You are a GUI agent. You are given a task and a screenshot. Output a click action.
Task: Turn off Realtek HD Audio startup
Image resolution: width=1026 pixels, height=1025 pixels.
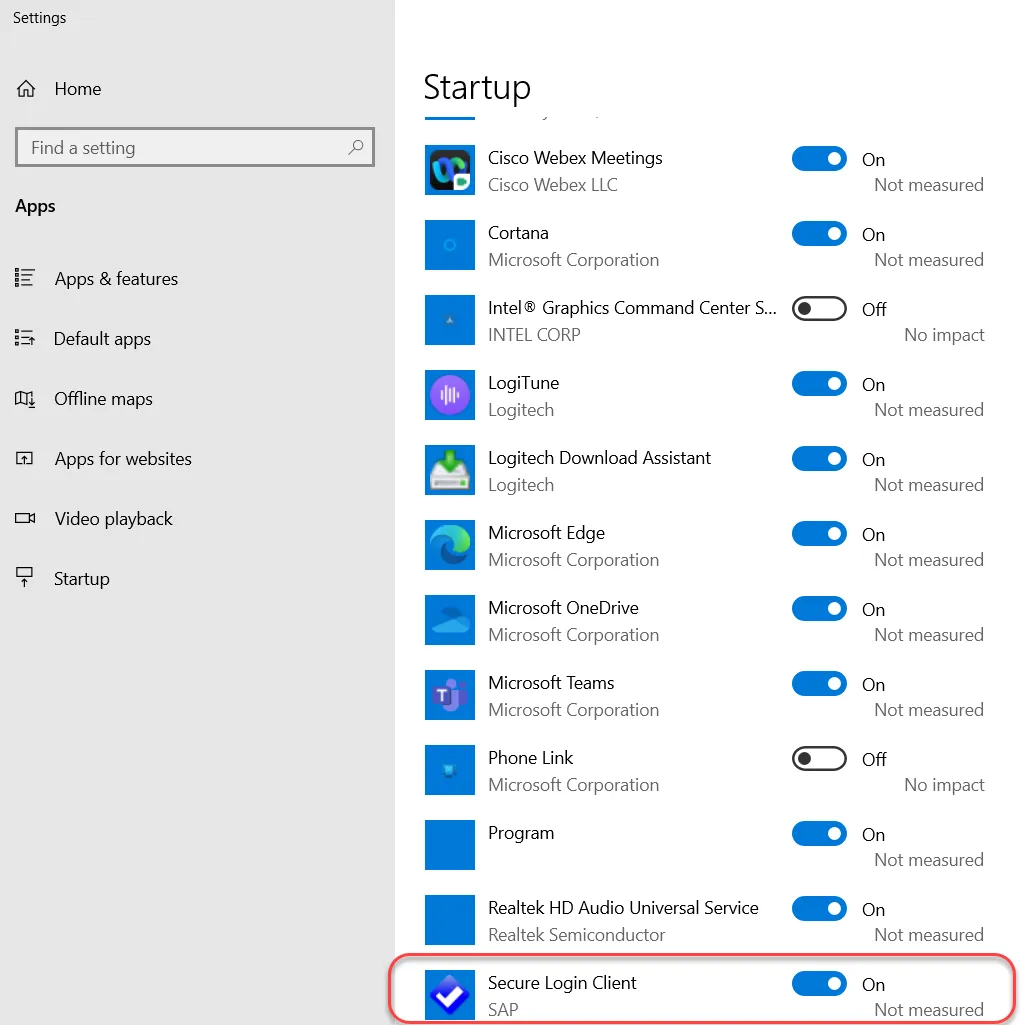pyautogui.click(x=819, y=908)
